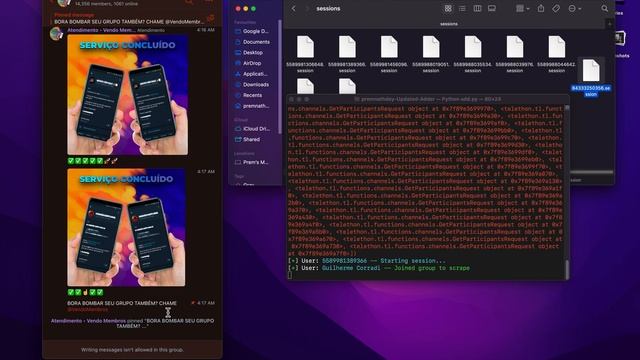Select the file 5589988019051.session
640x360 pixels.
pyautogui.click(x=431, y=54)
